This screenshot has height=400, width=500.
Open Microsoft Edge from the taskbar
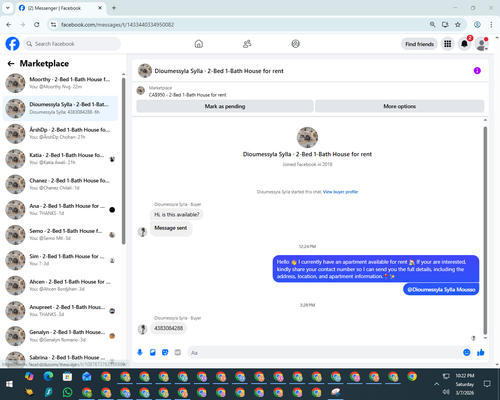48,376
